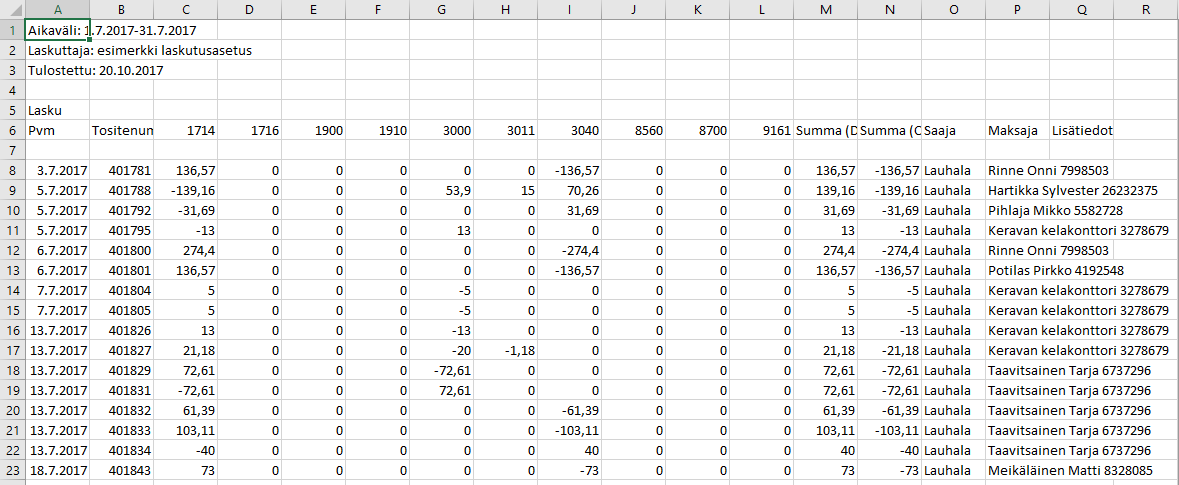Click cell with Tositenumero 401788

(122, 189)
